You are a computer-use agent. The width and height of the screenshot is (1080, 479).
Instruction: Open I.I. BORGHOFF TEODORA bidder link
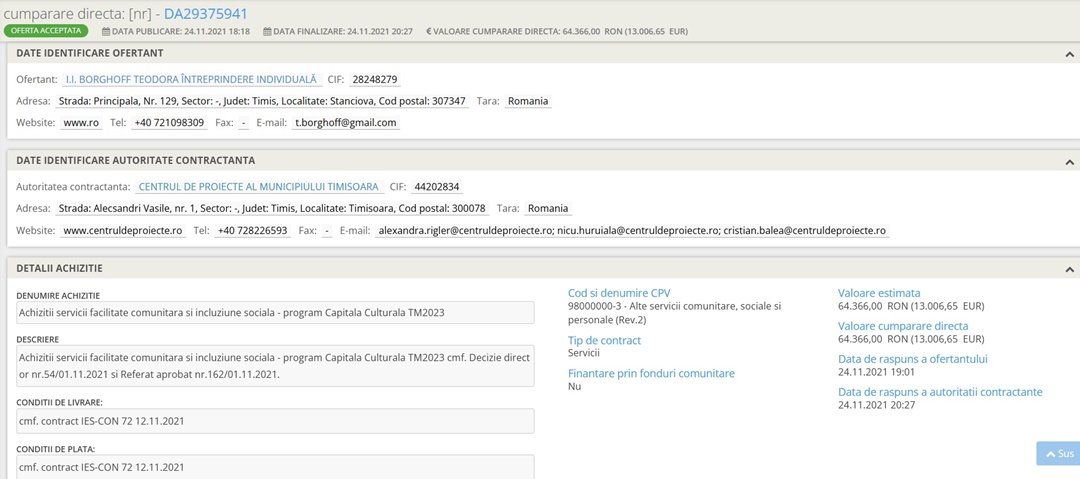pos(191,80)
